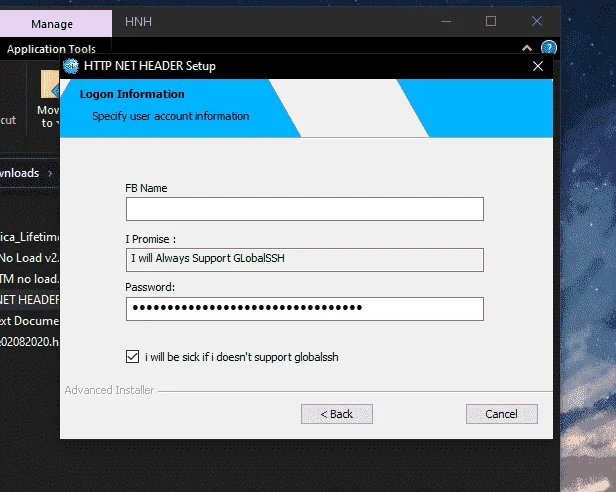Screen dimensions: 616x492
Task: Maximize the HNH Explorer window
Action: 491,21
